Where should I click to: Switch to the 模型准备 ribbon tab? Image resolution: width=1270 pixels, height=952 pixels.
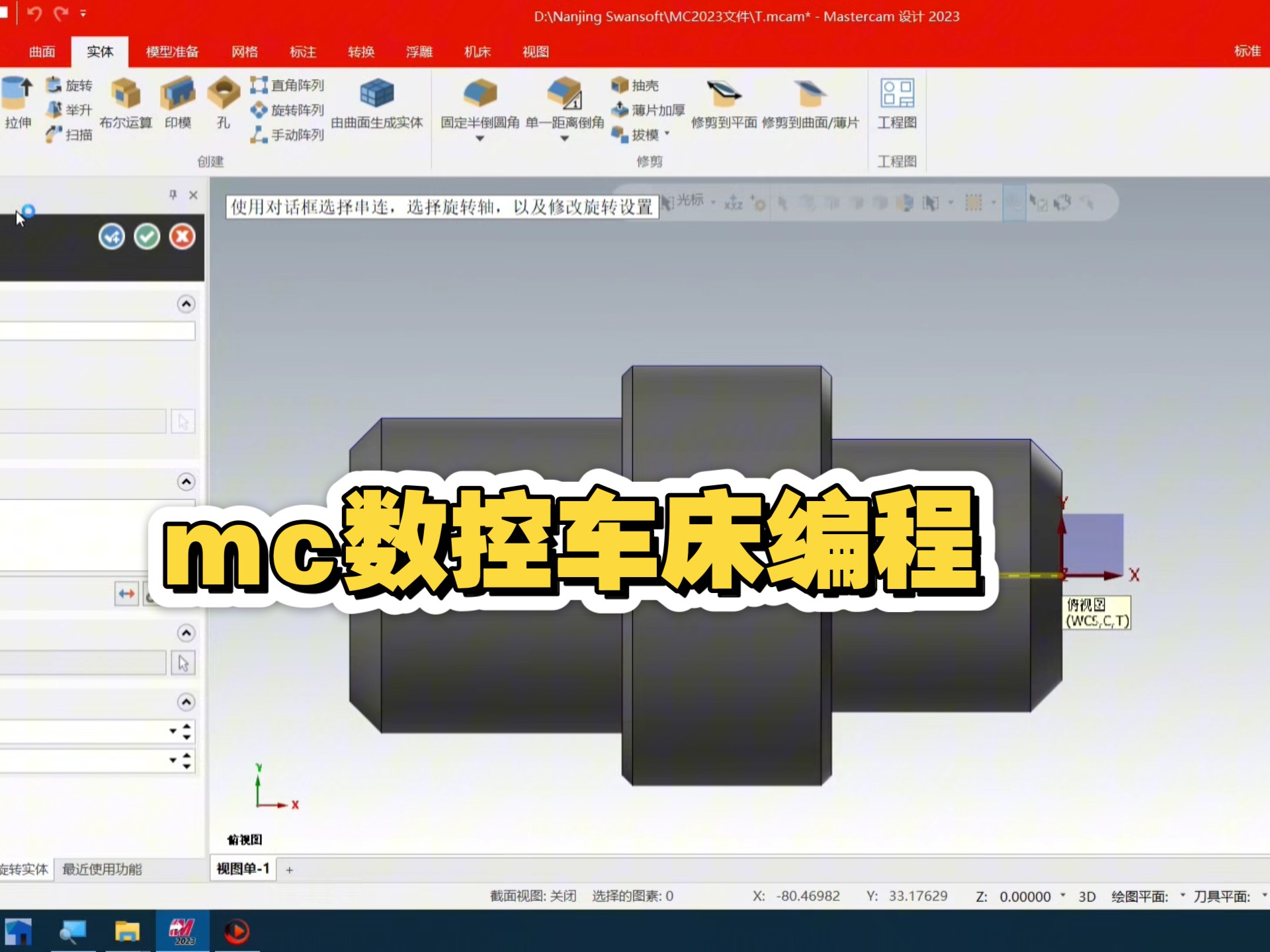[x=172, y=52]
